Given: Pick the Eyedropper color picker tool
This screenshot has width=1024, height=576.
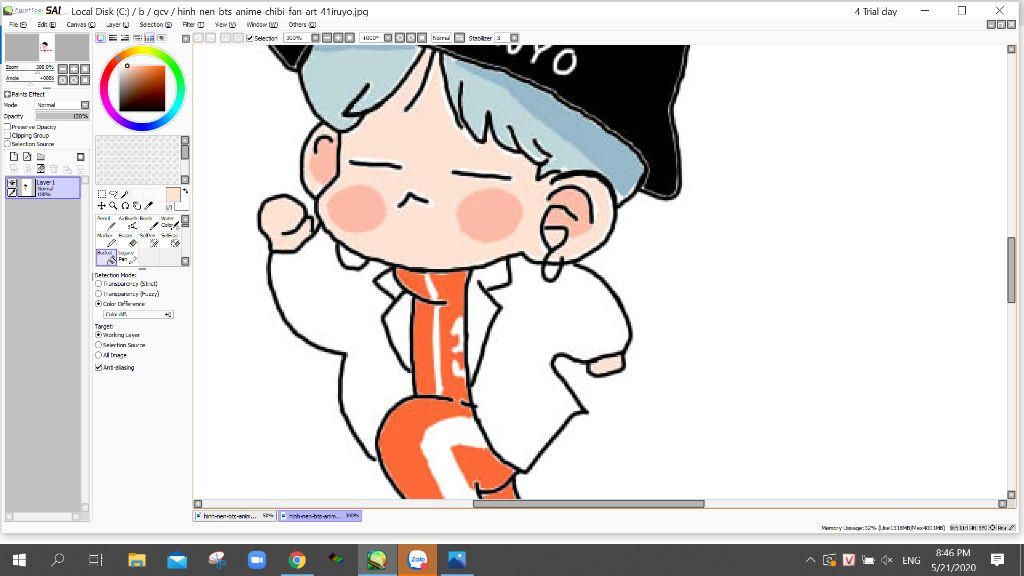Looking at the screenshot, I should [149, 206].
